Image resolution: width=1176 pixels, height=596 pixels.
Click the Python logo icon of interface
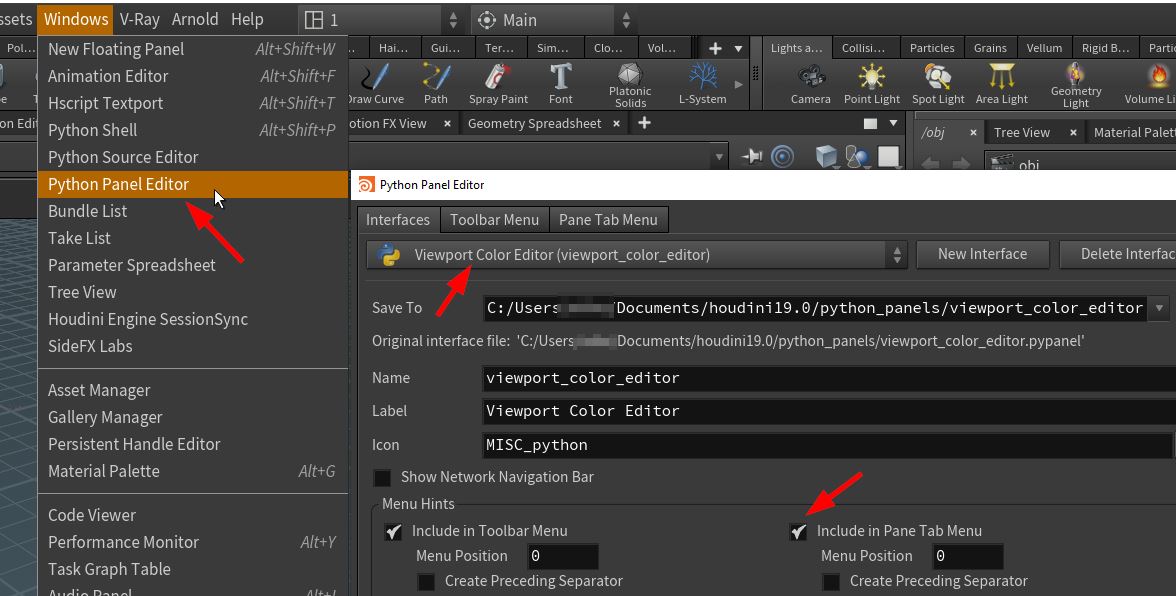tap(388, 255)
